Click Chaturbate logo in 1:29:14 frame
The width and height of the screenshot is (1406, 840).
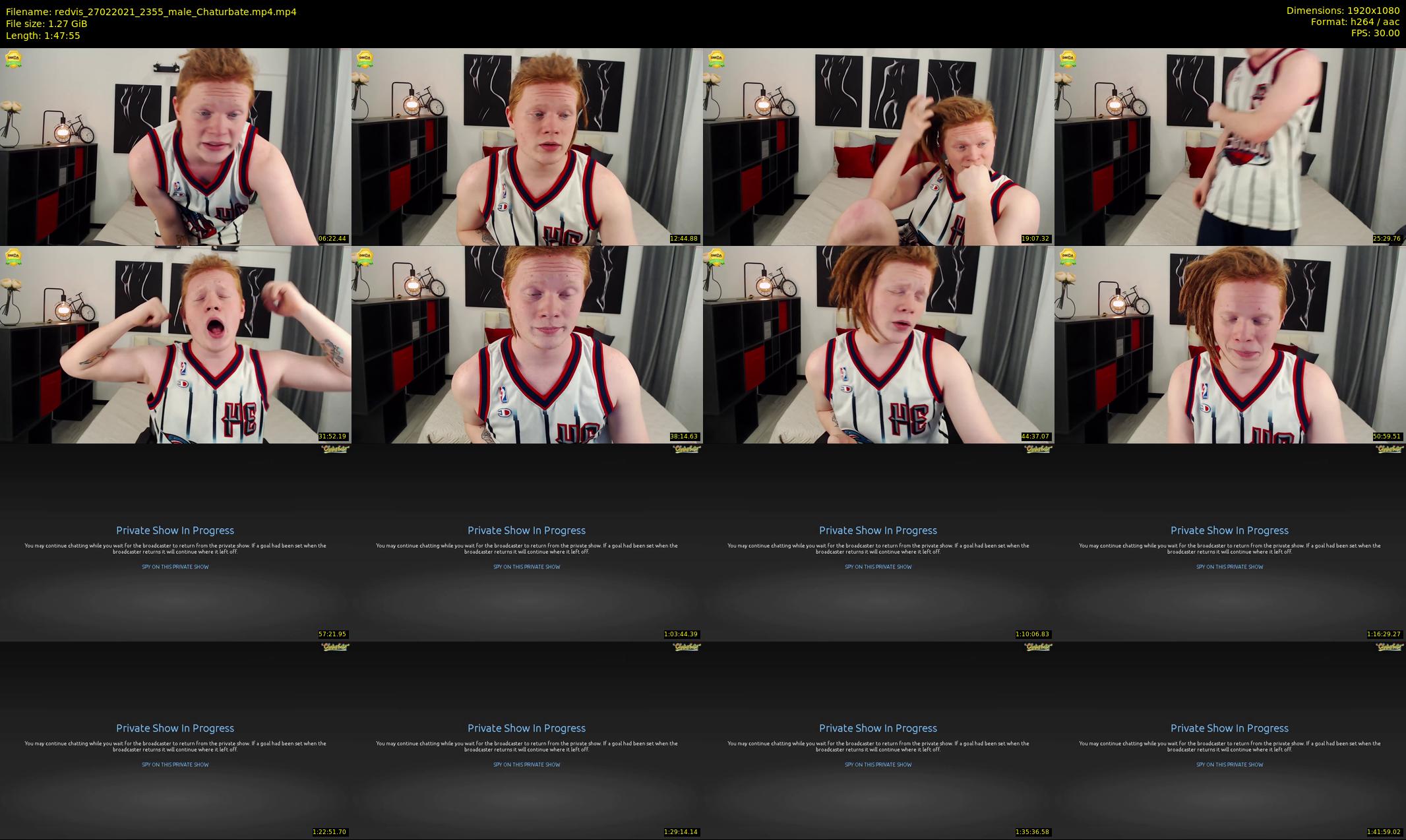[686, 647]
